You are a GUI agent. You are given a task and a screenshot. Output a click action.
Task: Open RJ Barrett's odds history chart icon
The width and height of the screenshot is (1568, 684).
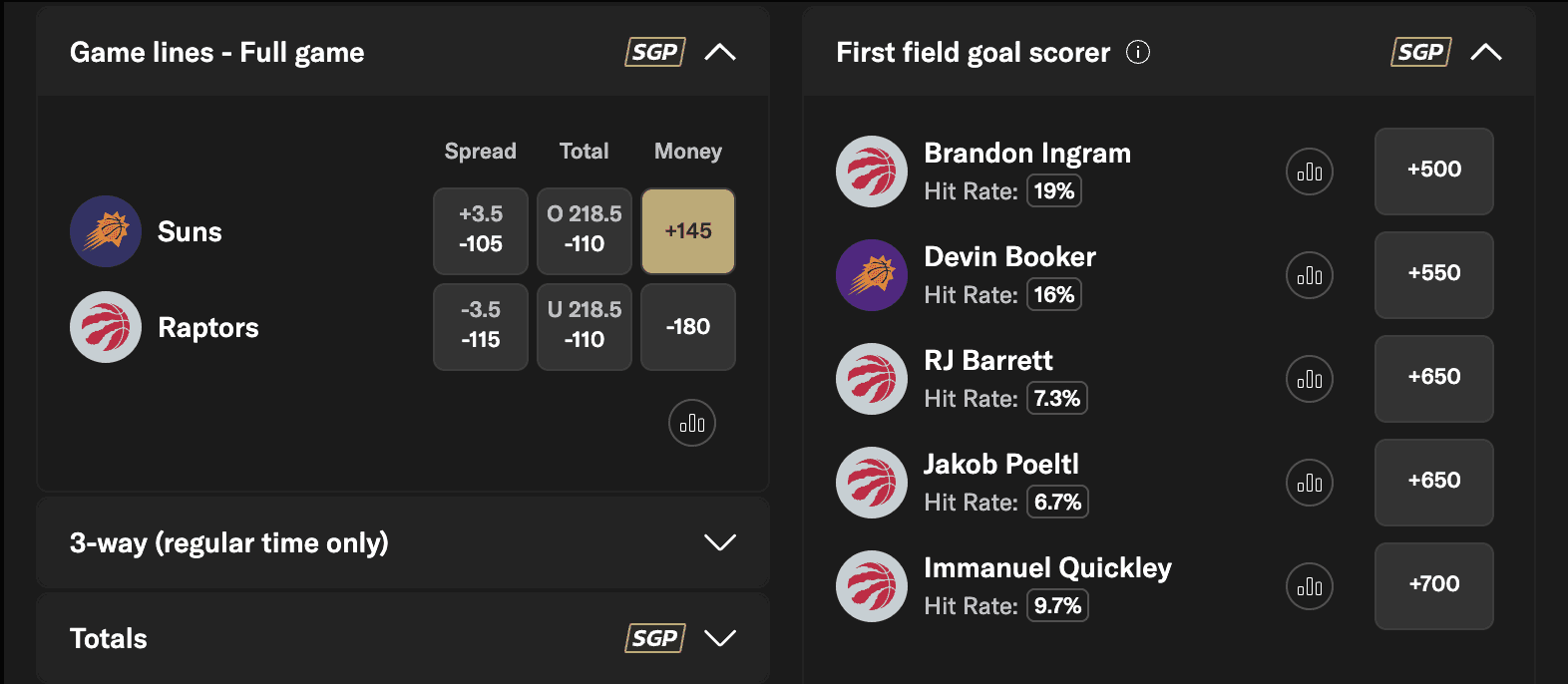tap(1309, 379)
